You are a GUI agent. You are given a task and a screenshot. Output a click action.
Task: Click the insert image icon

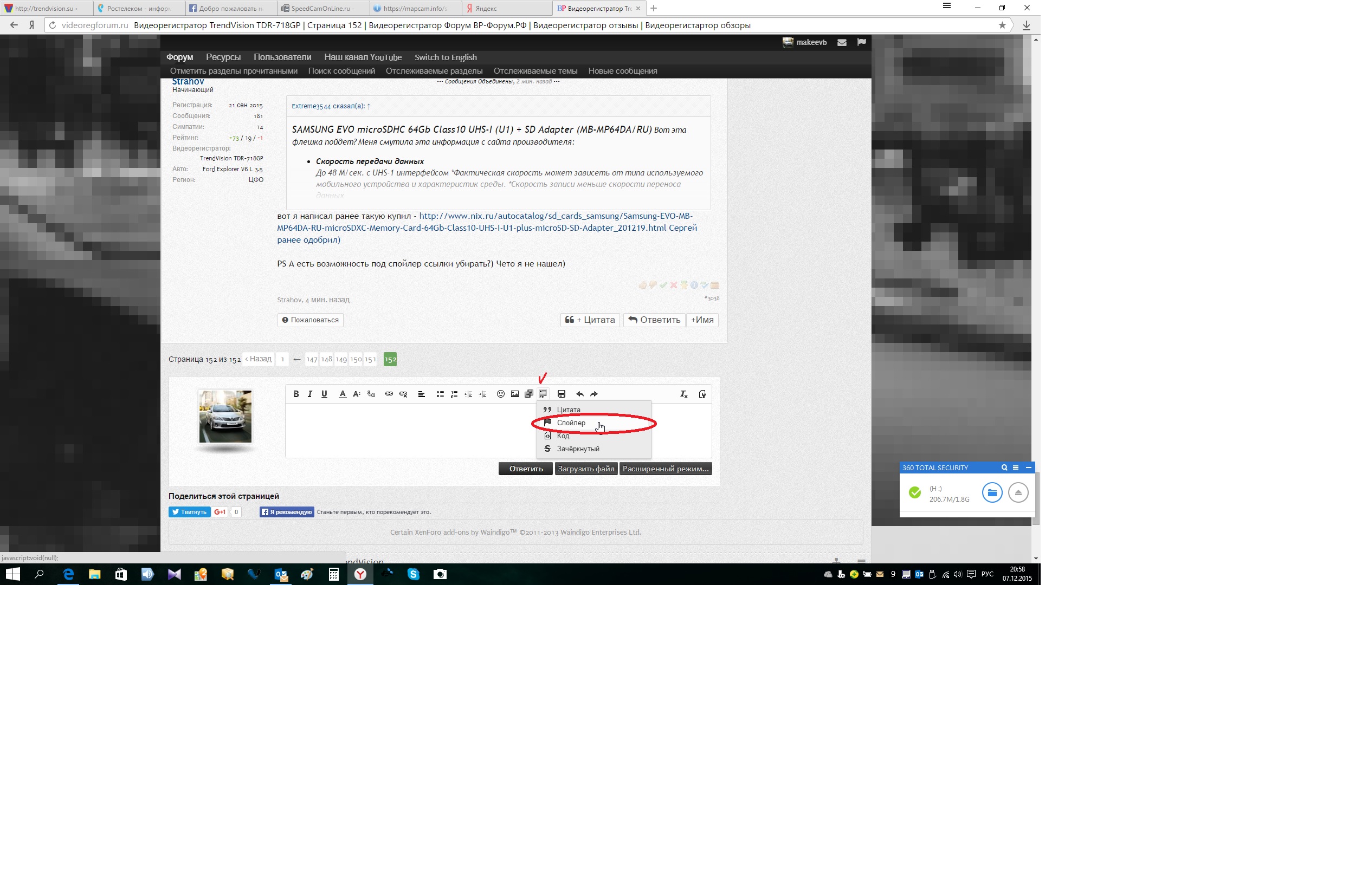tap(514, 394)
